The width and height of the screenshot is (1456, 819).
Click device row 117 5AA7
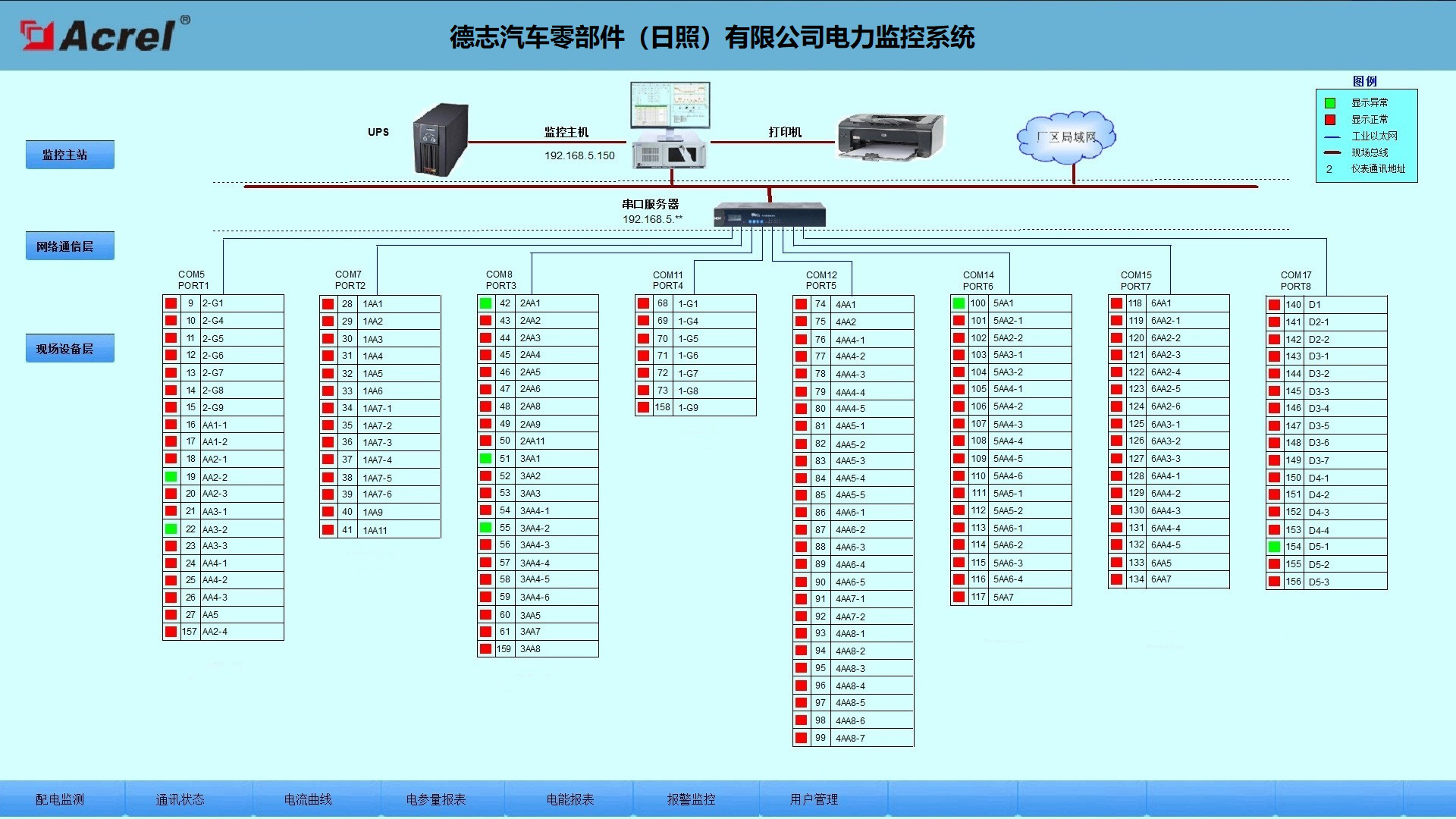1011,597
